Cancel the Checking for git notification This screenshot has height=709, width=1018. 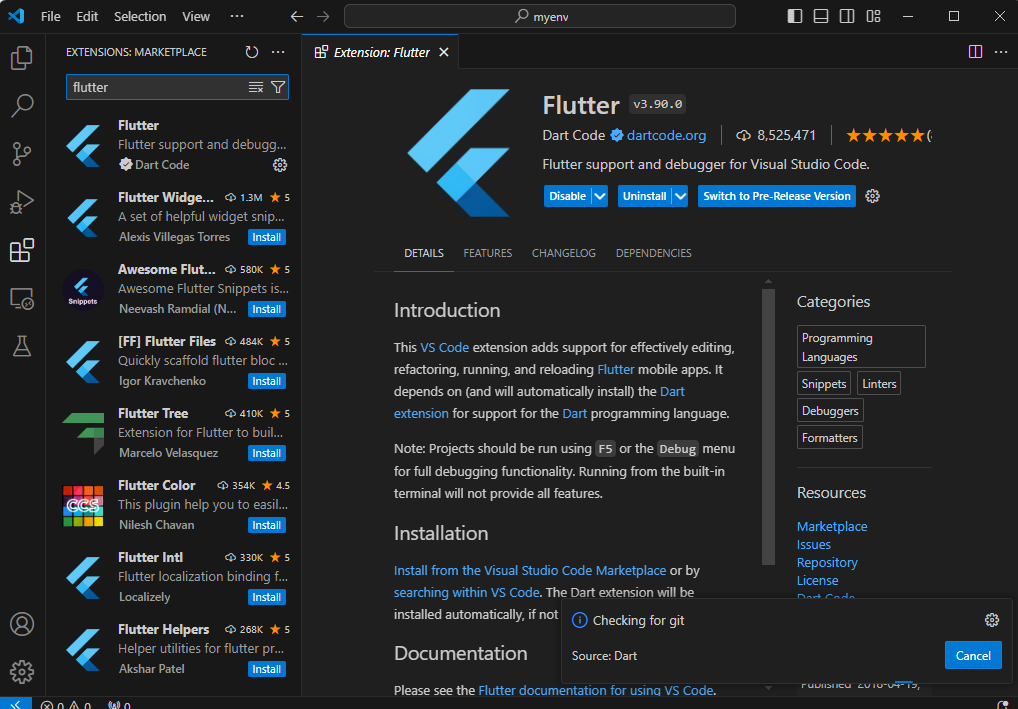[x=973, y=656]
